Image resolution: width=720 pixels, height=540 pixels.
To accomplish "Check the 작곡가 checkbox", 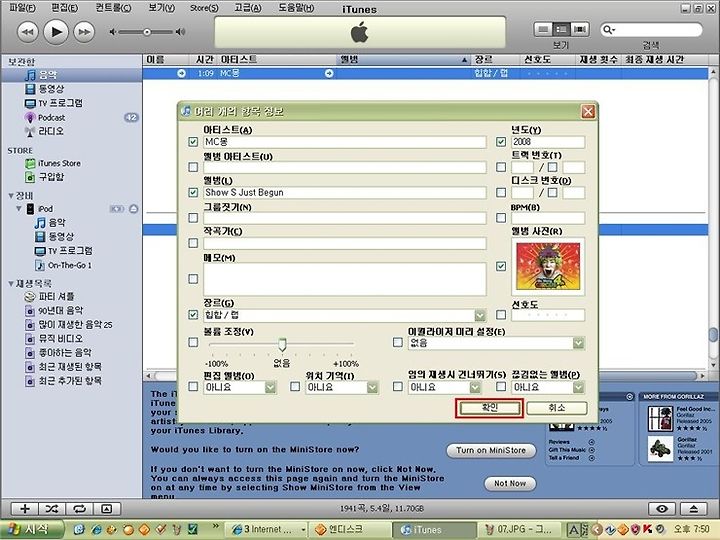I will coord(193,243).
